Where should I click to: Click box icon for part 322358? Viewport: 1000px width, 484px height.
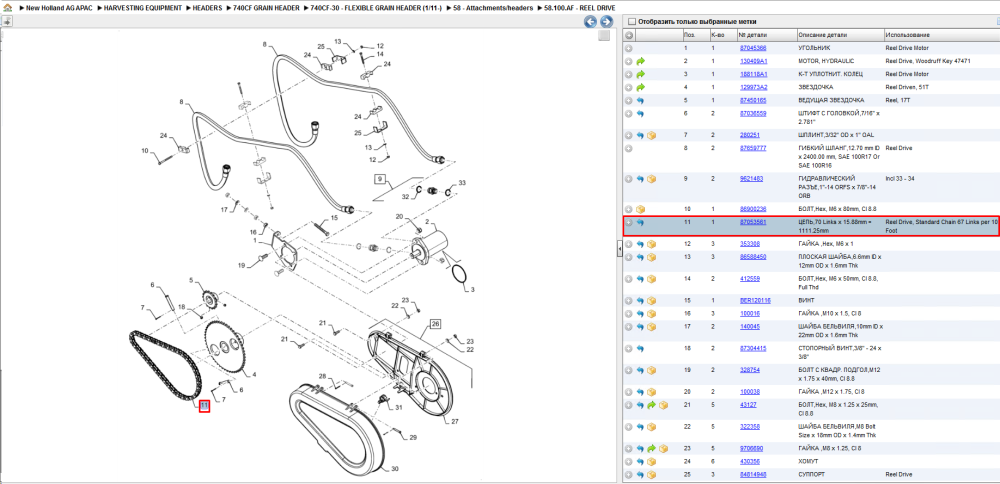coord(651,427)
